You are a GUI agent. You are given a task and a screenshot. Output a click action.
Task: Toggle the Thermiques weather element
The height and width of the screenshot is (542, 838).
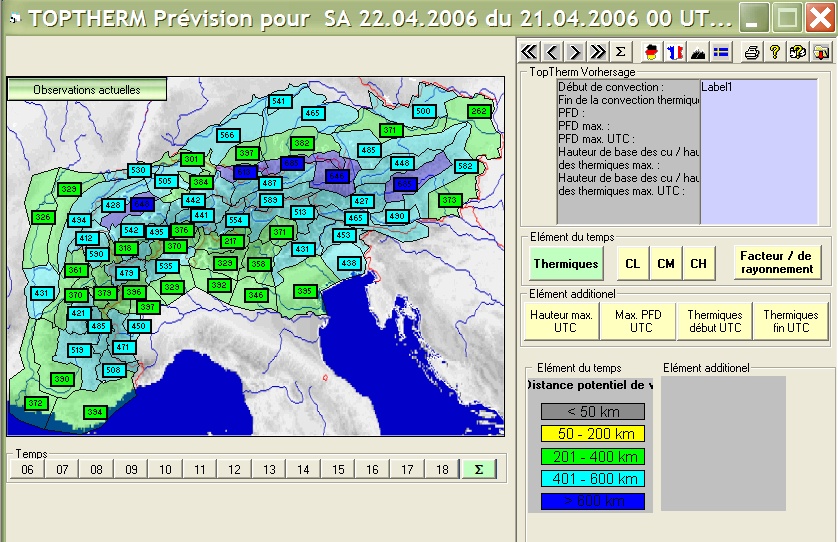tap(566, 264)
